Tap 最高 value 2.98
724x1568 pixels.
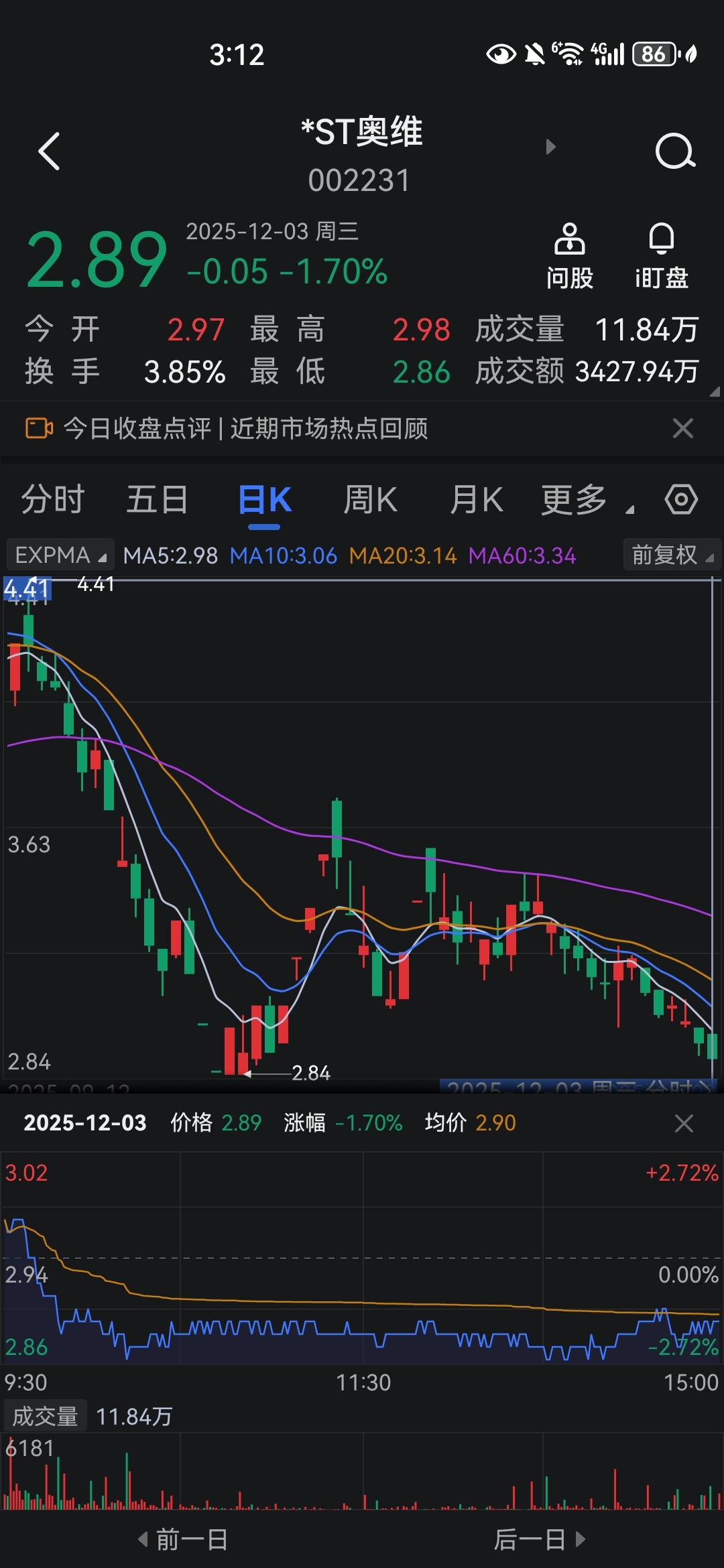tap(421, 330)
